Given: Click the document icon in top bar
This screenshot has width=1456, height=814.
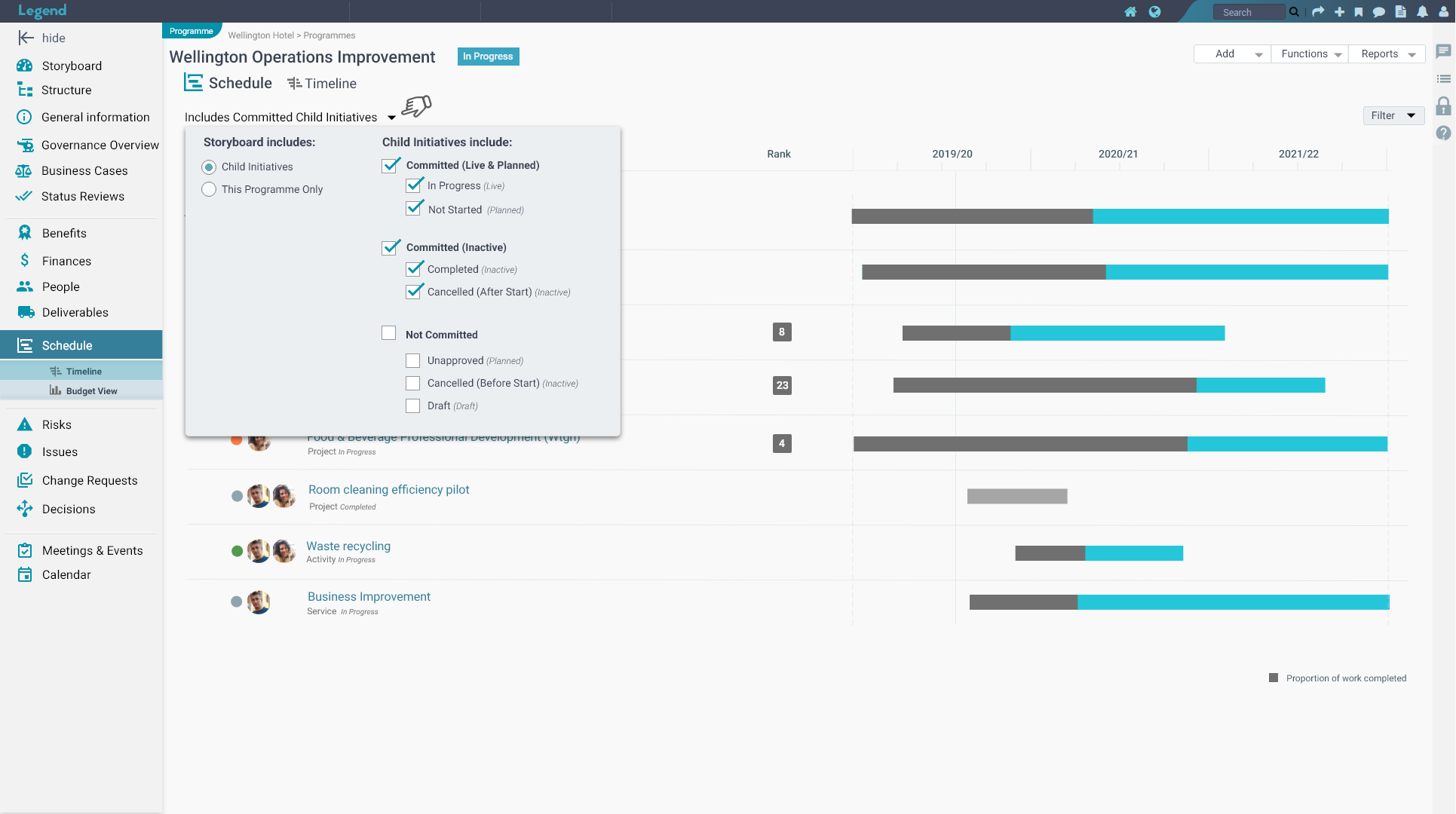Looking at the screenshot, I should pos(1400,12).
